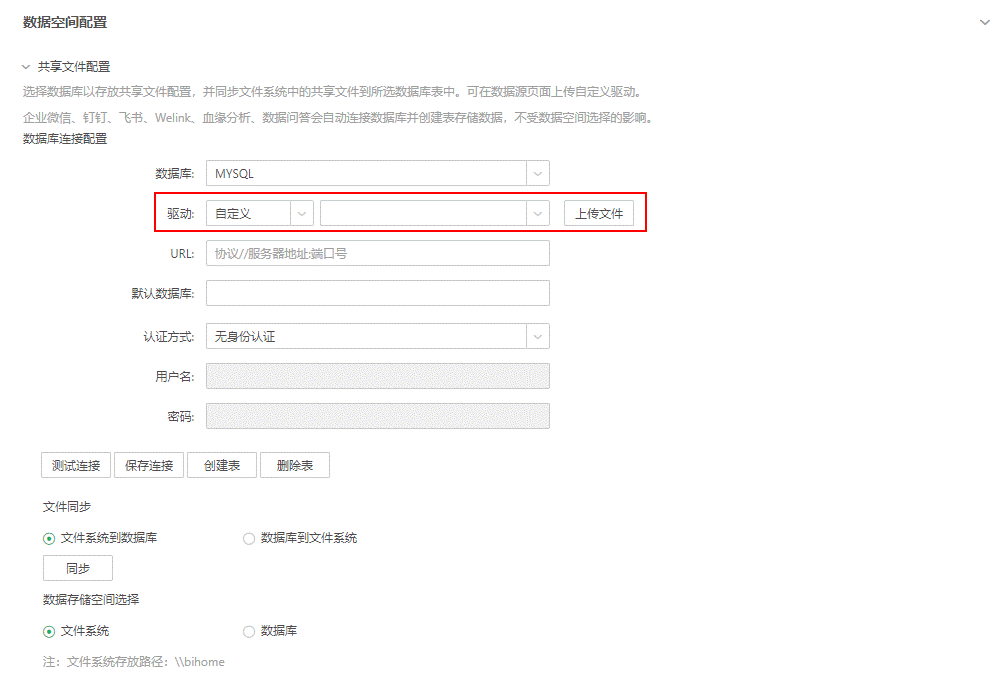Click the 密码 input field

[377, 415]
